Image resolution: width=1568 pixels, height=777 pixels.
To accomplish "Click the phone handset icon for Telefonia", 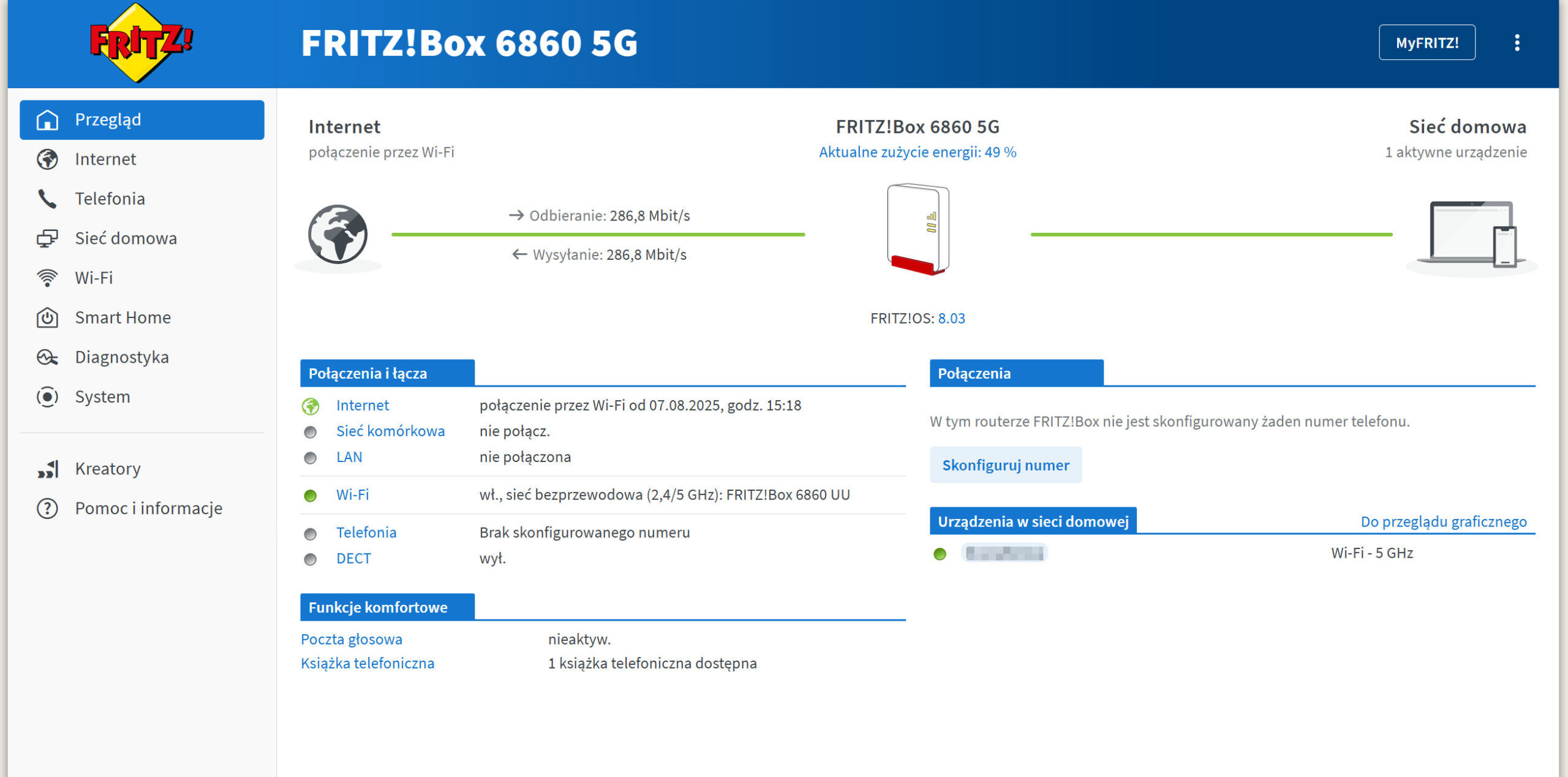I will point(47,199).
